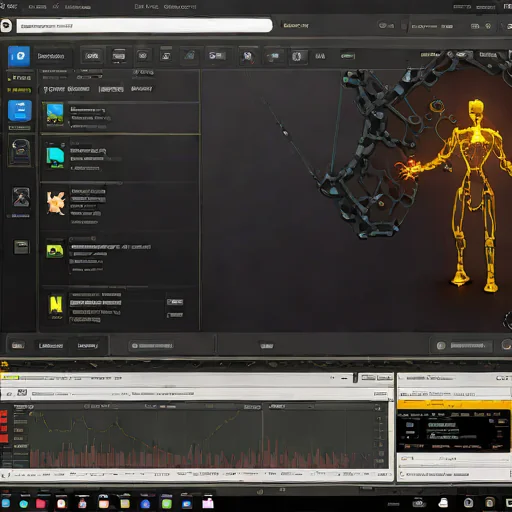
Task: Open the cyan round icon in the taskbar
Action: point(24,504)
